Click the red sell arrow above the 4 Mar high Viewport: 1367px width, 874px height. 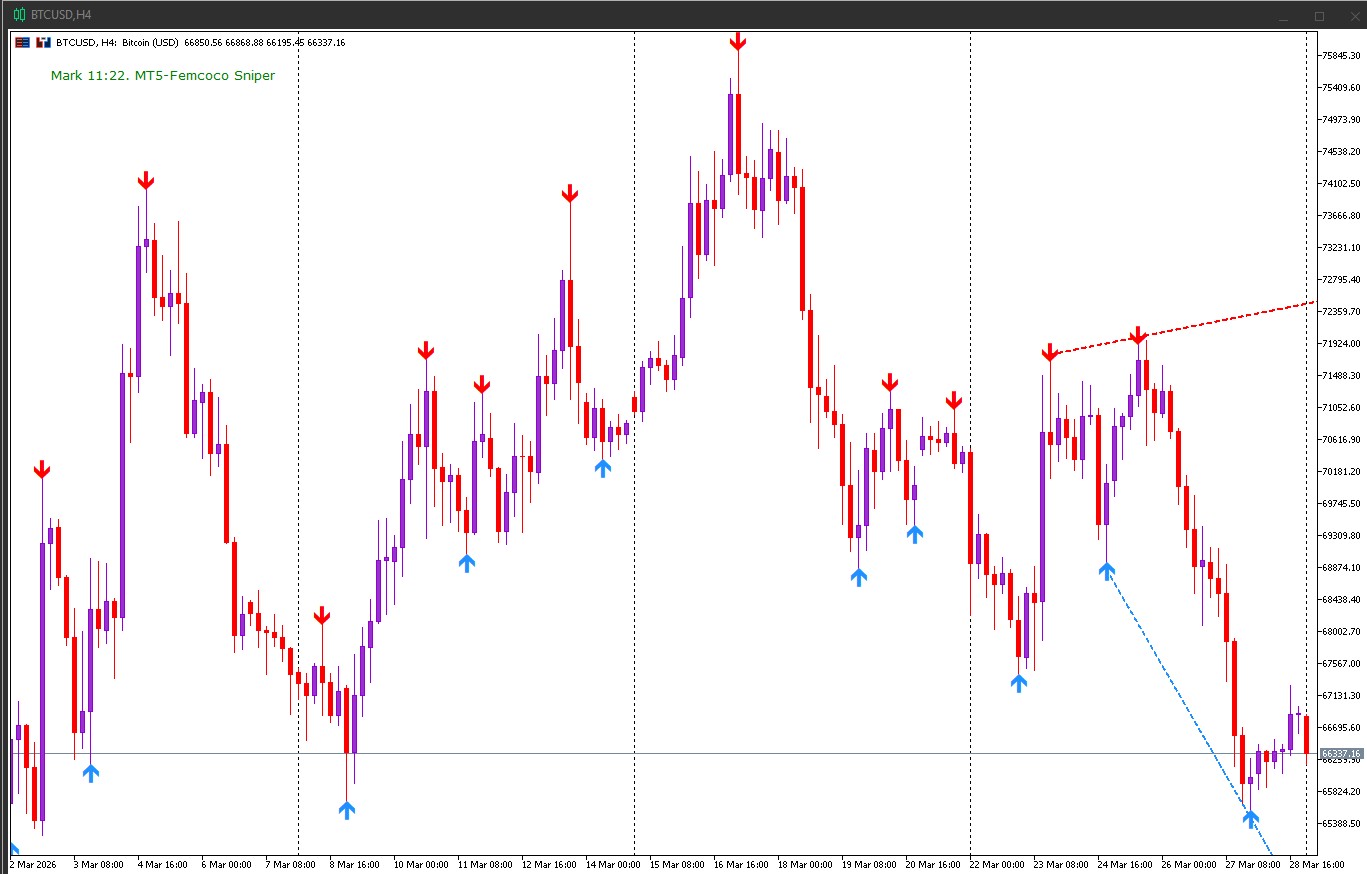click(x=146, y=179)
